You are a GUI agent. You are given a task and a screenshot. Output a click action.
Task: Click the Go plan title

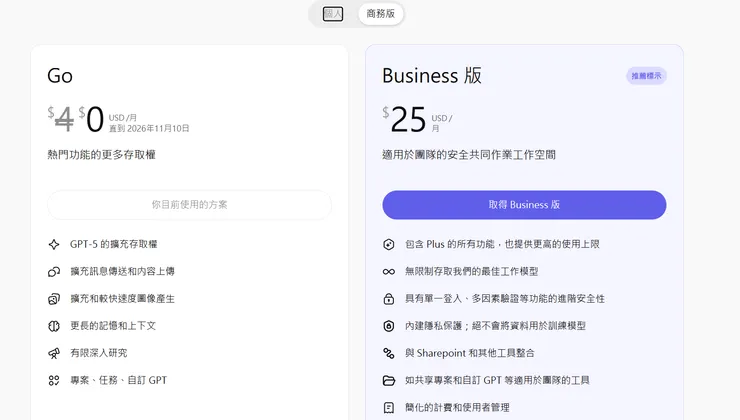(x=60, y=76)
